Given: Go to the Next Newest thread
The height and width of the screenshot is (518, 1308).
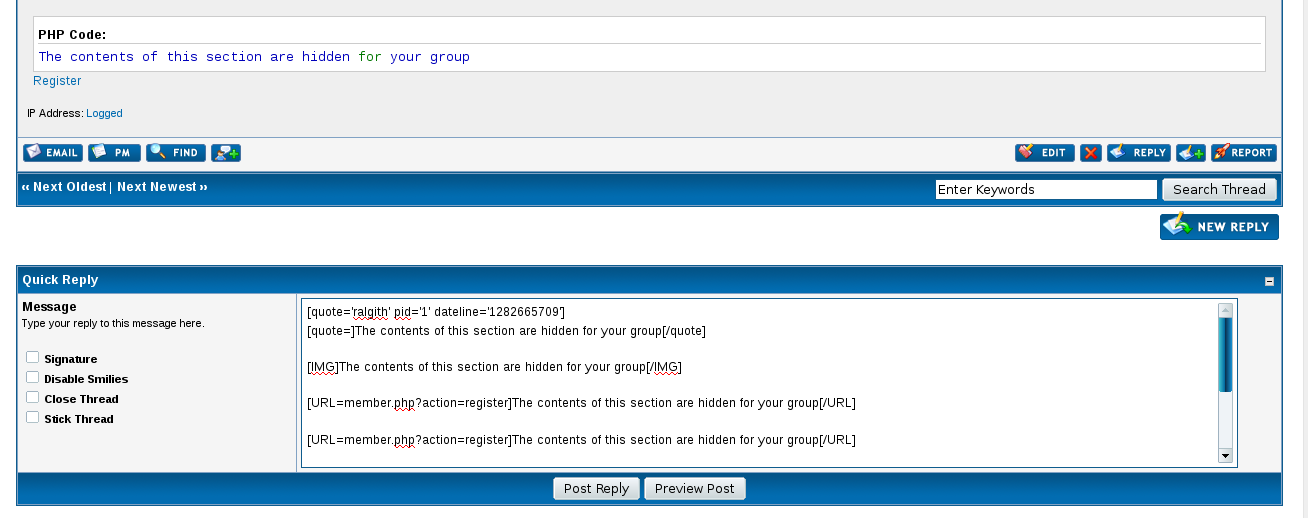Looking at the screenshot, I should click(161, 187).
